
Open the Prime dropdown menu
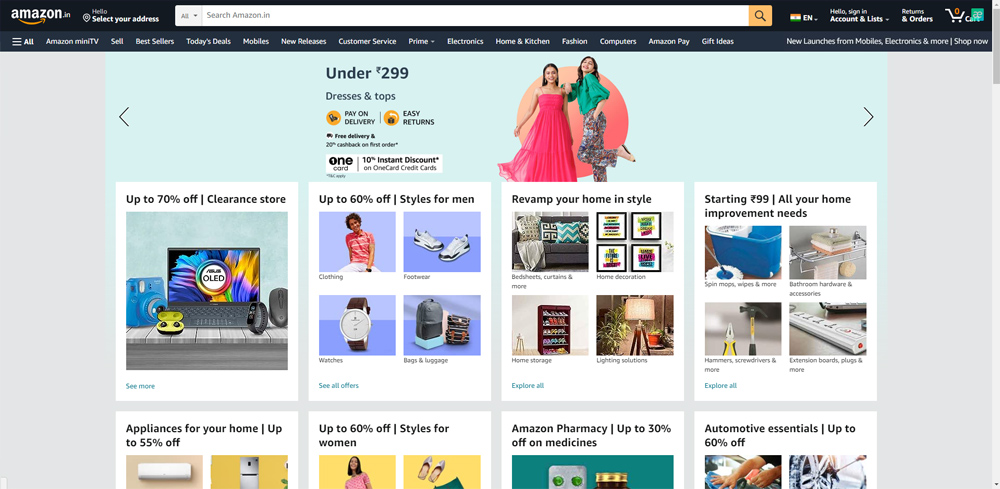click(x=421, y=41)
